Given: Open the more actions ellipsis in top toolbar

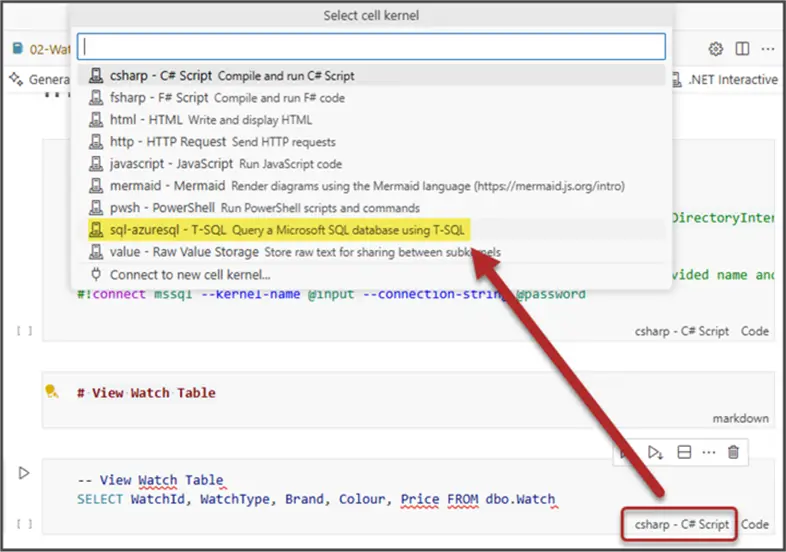Looking at the screenshot, I should tap(768, 49).
